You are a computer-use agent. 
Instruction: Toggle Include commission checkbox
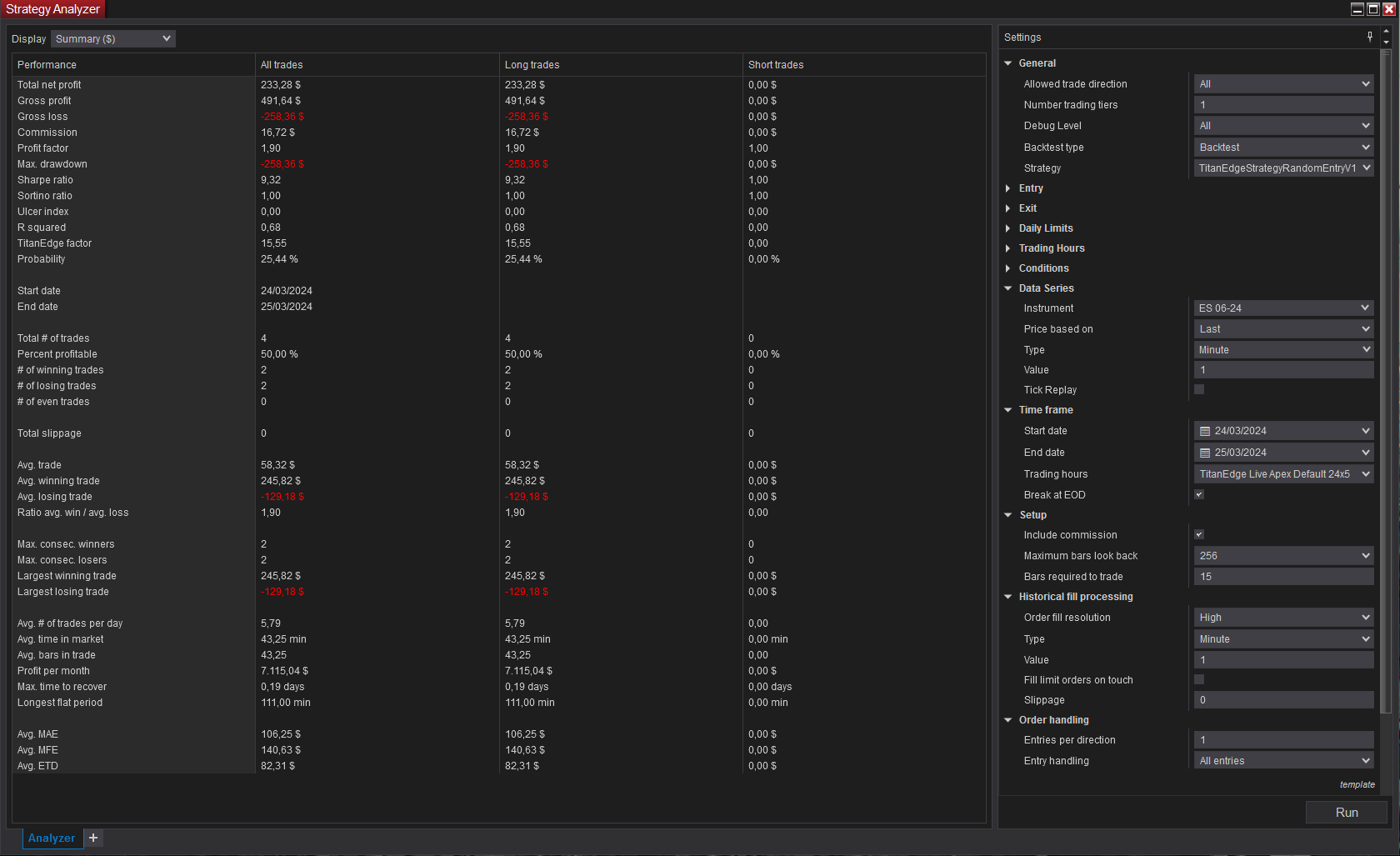[1199, 534]
